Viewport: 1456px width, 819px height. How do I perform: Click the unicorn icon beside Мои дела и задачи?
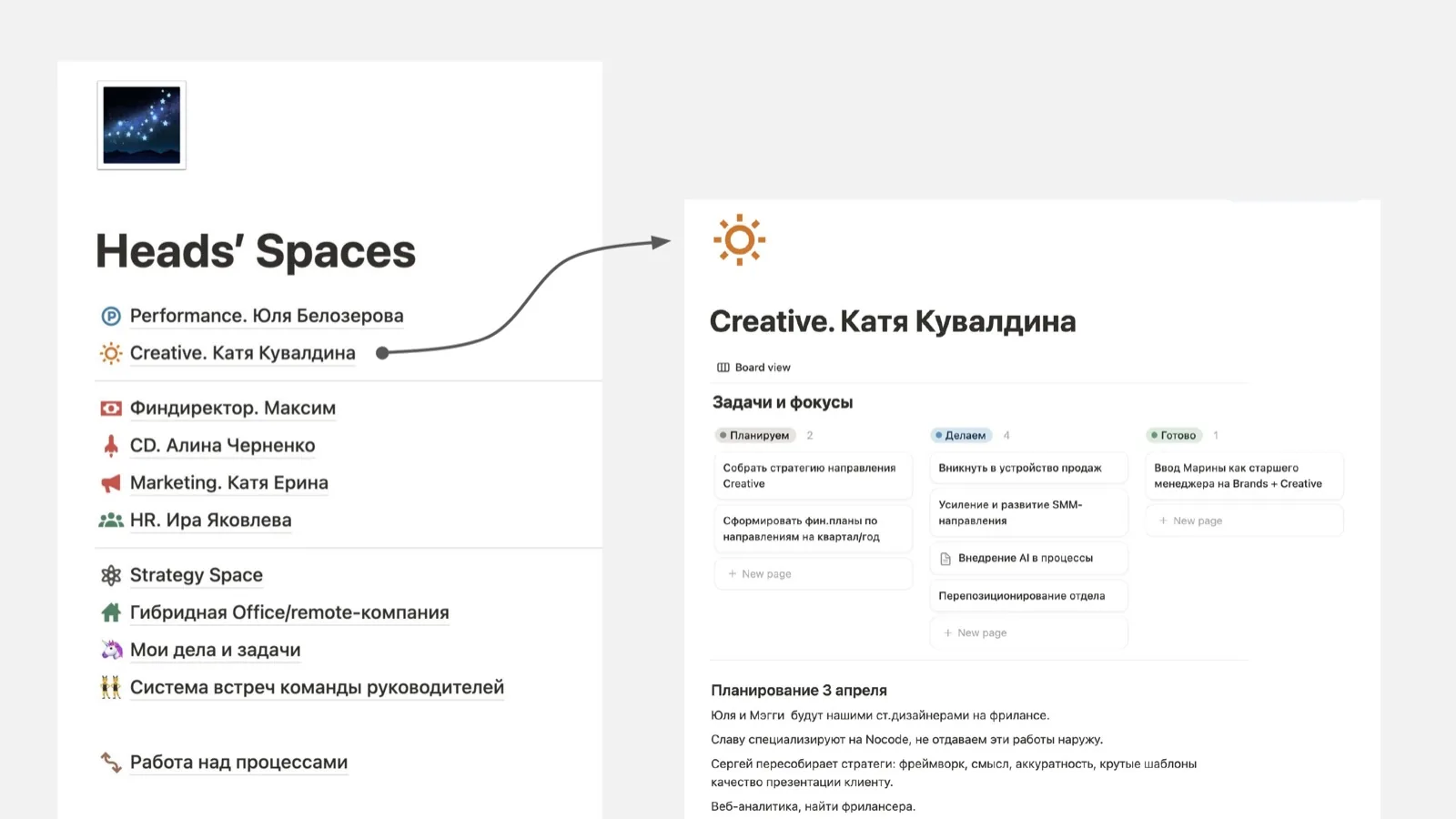click(111, 650)
